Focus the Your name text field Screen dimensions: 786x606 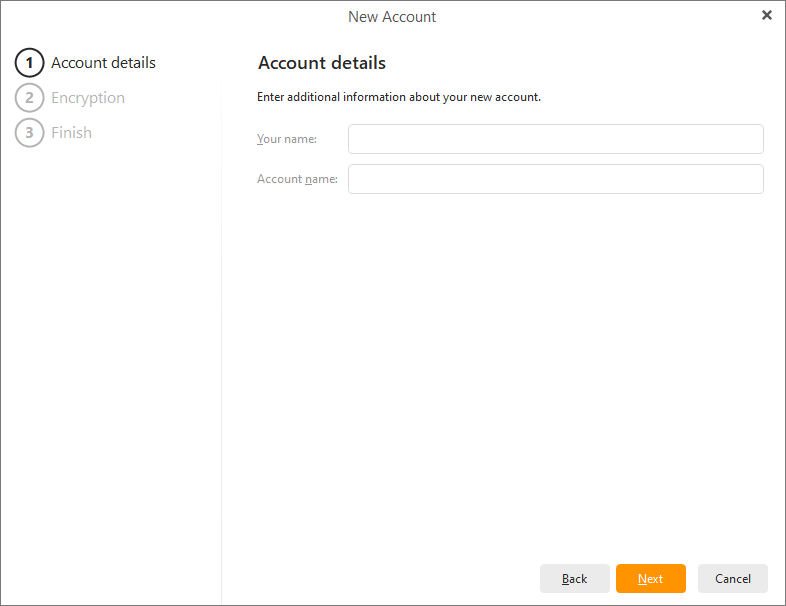555,139
